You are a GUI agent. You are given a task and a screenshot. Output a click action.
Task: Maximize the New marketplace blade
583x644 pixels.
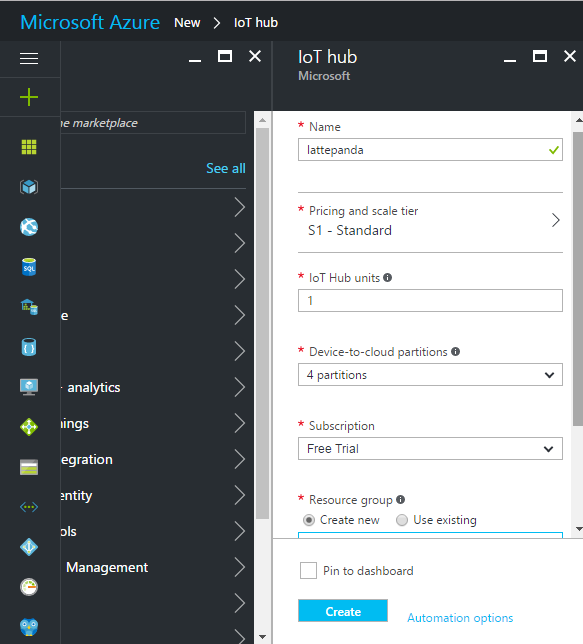[x=225, y=56]
